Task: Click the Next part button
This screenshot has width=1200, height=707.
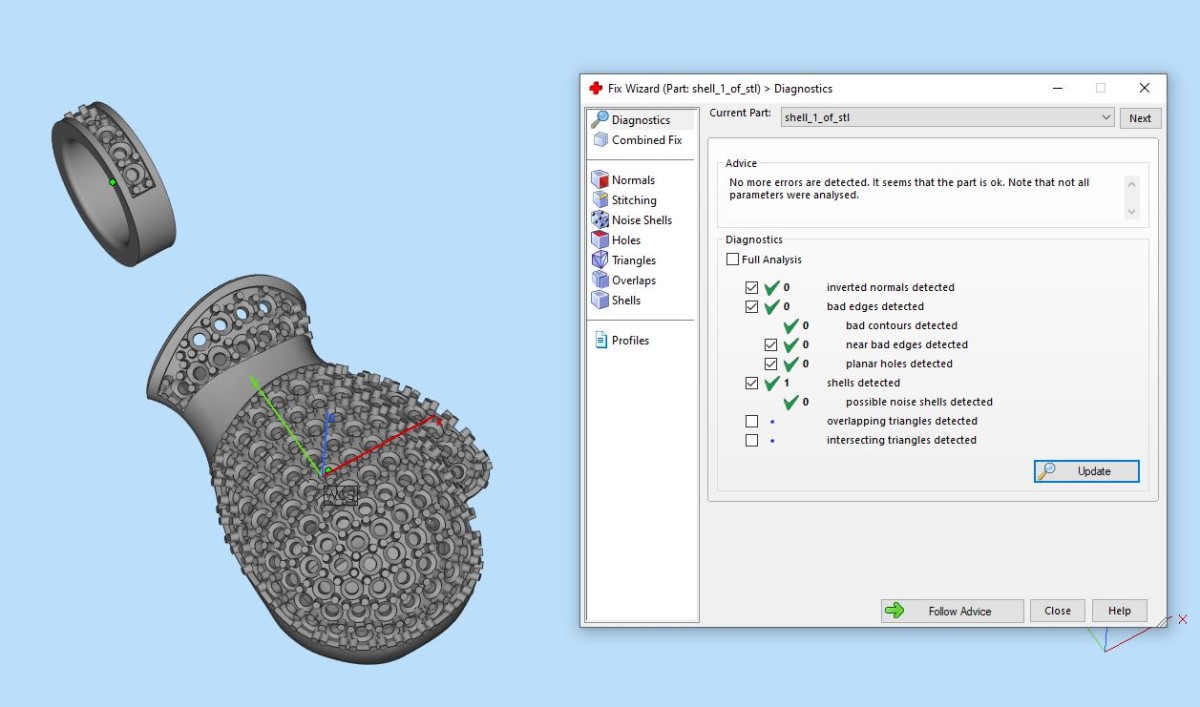Action: 1140,118
